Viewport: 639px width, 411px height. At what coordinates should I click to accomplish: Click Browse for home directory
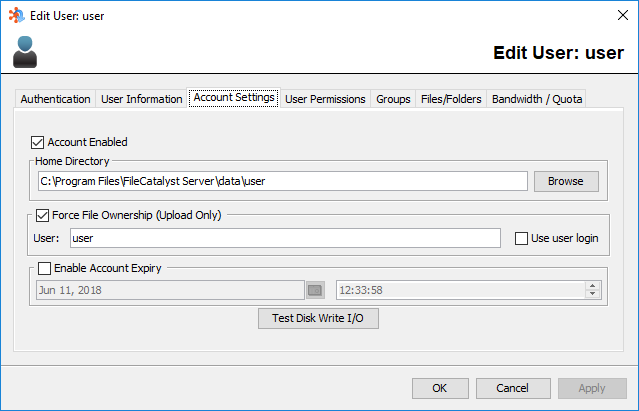click(x=566, y=181)
